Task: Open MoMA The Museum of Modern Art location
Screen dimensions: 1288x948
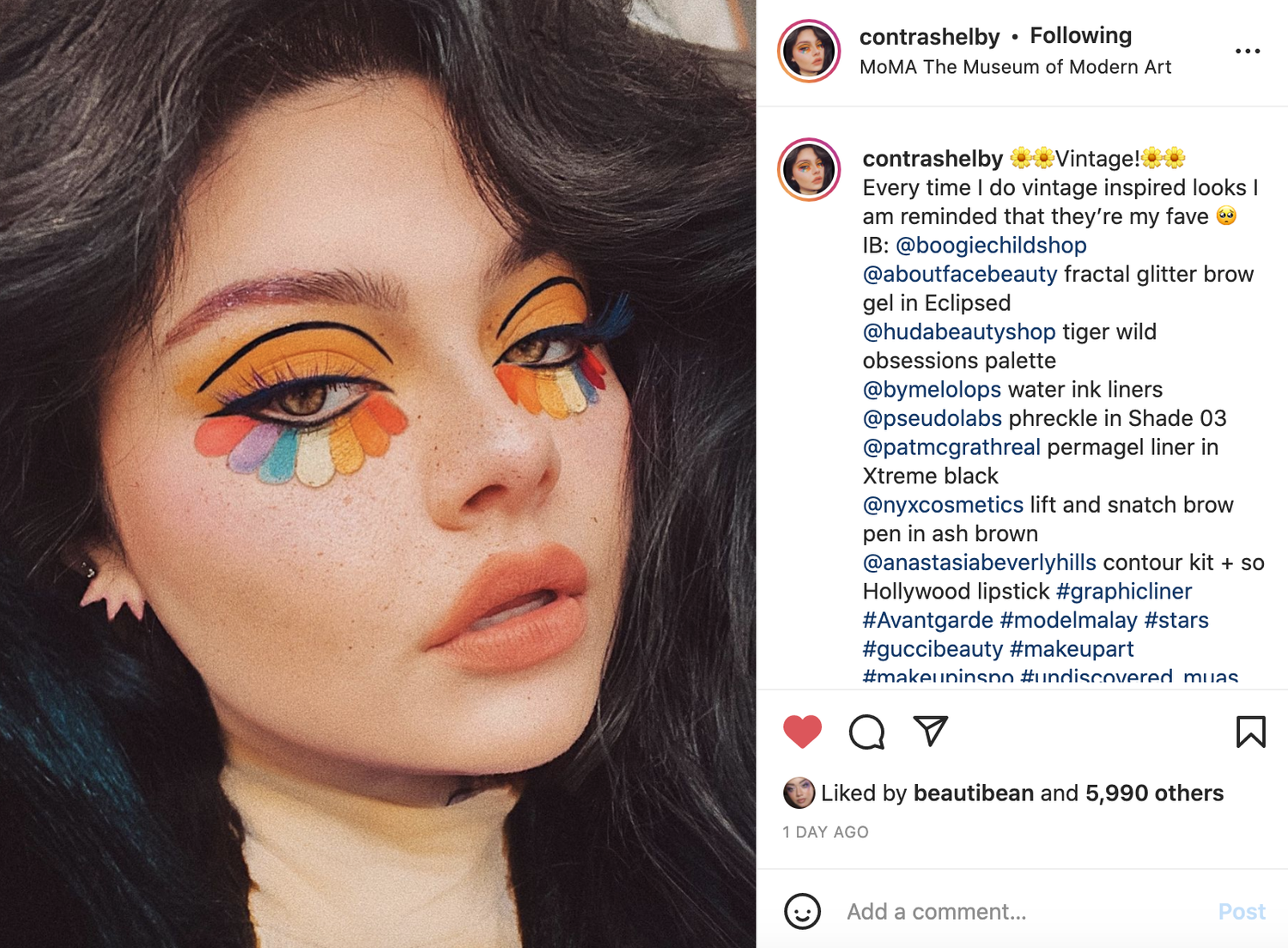Action: [x=1015, y=67]
